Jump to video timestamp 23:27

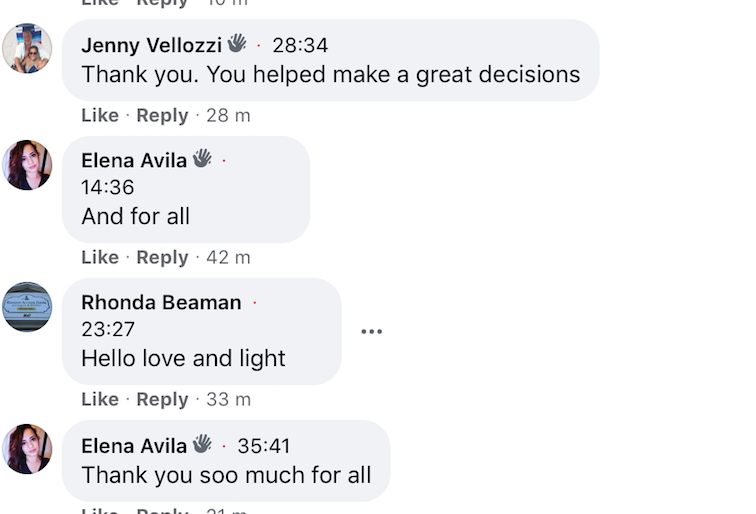[108, 329]
